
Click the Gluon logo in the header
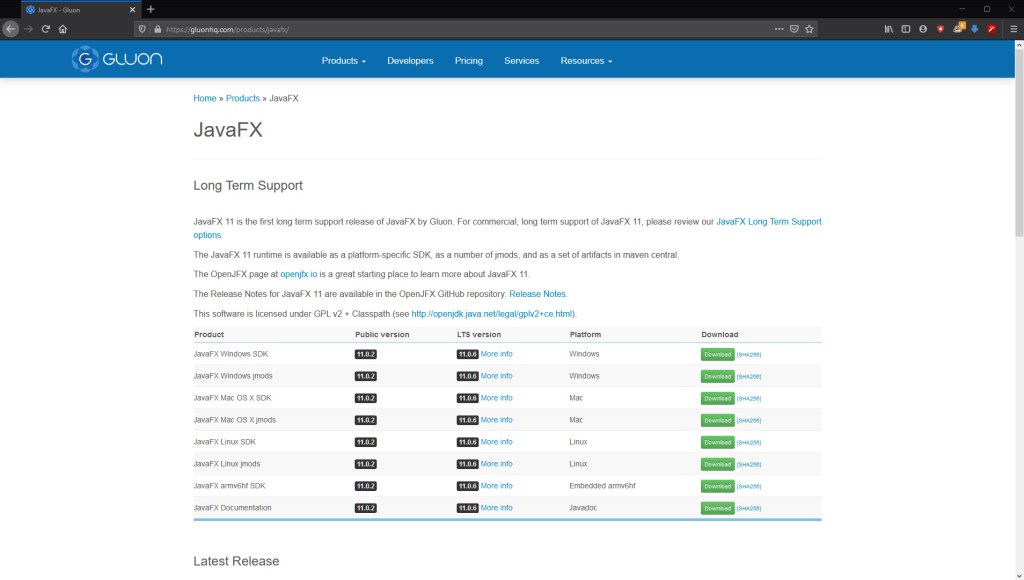117,59
